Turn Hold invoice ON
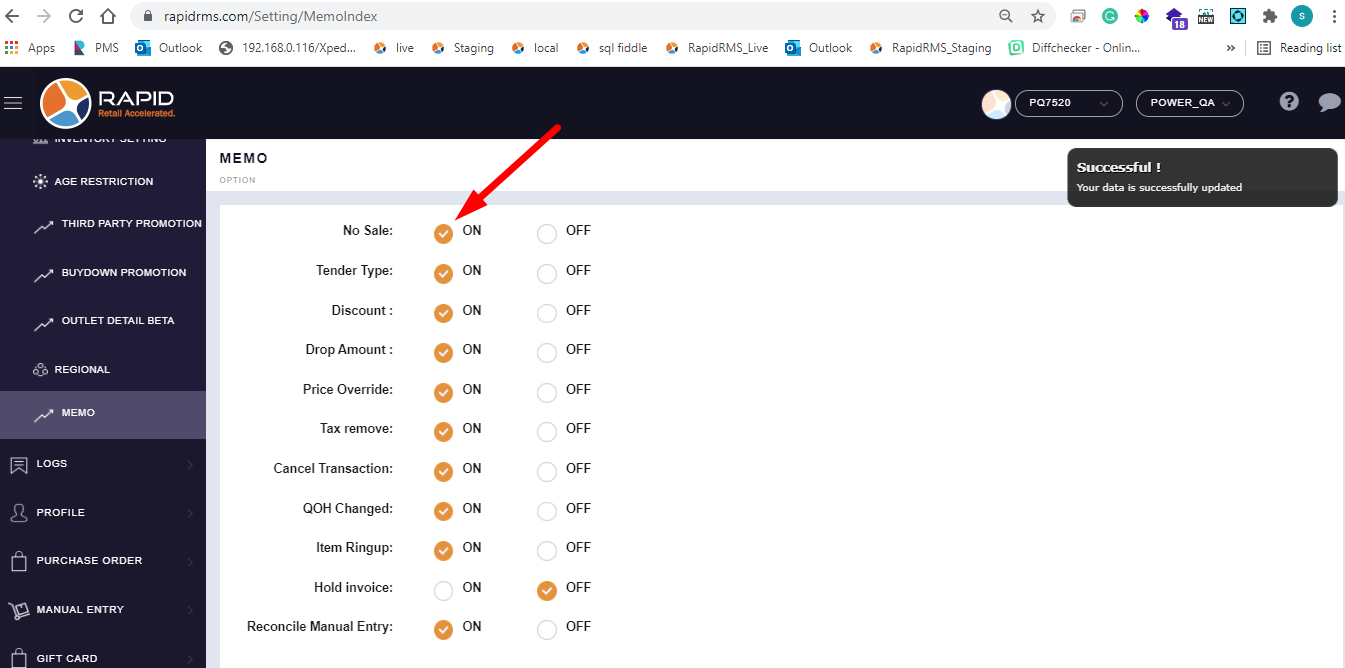This screenshot has width=1345, height=668. point(443,591)
